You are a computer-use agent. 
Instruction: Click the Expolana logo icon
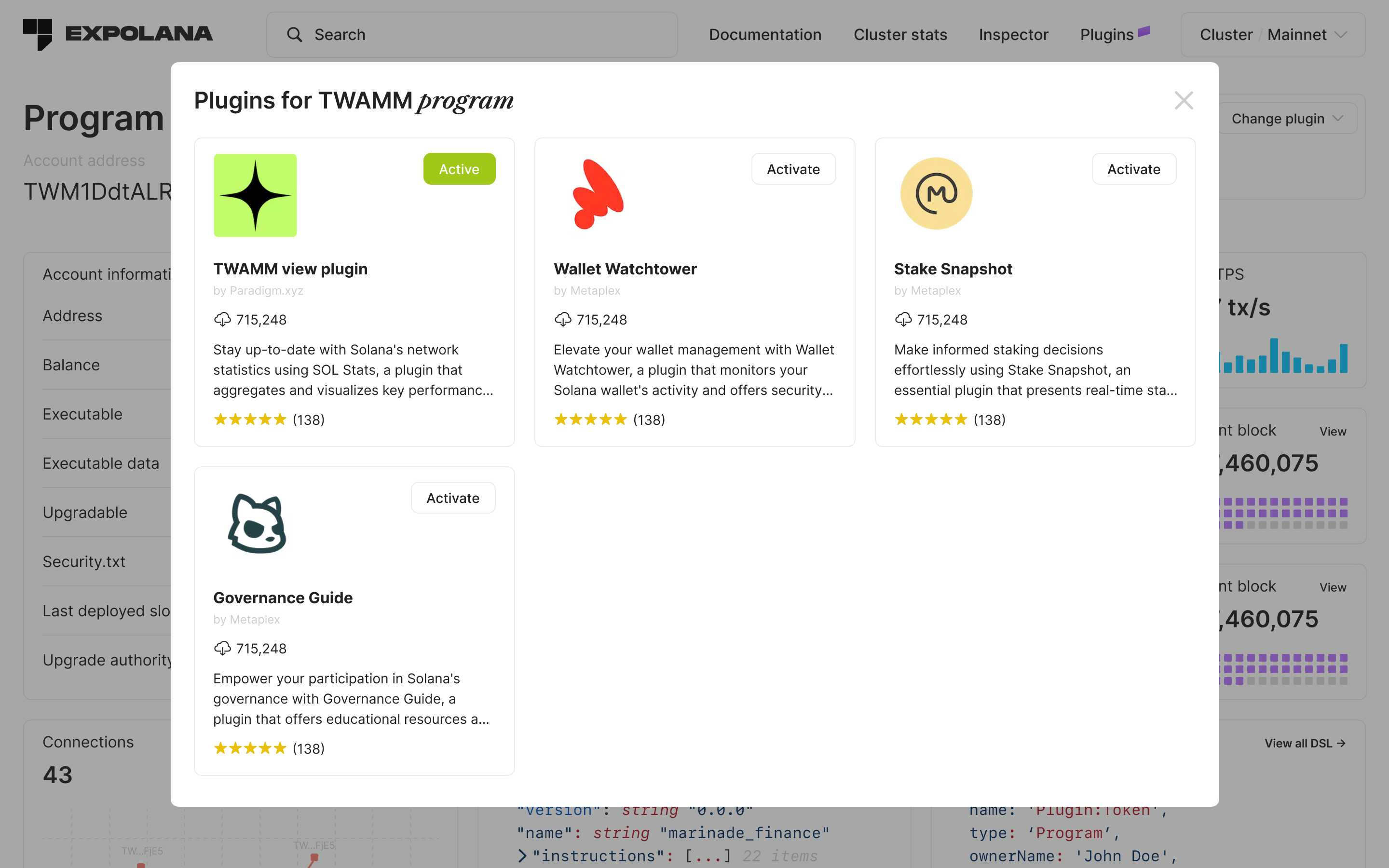[38, 34]
